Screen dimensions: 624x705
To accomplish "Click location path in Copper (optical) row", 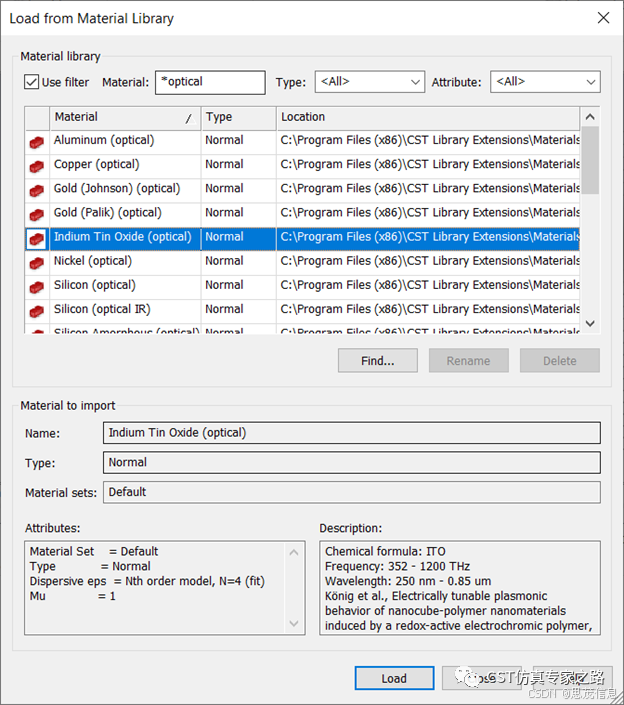I will (430, 165).
